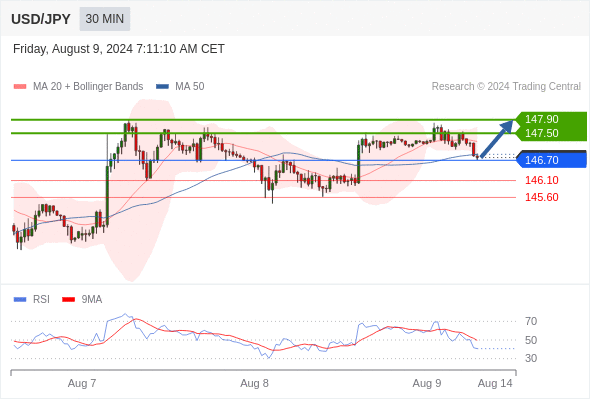Screen dimensions: 590x400
Task: Click the Aug 8 date axis label
Action: coord(254,383)
